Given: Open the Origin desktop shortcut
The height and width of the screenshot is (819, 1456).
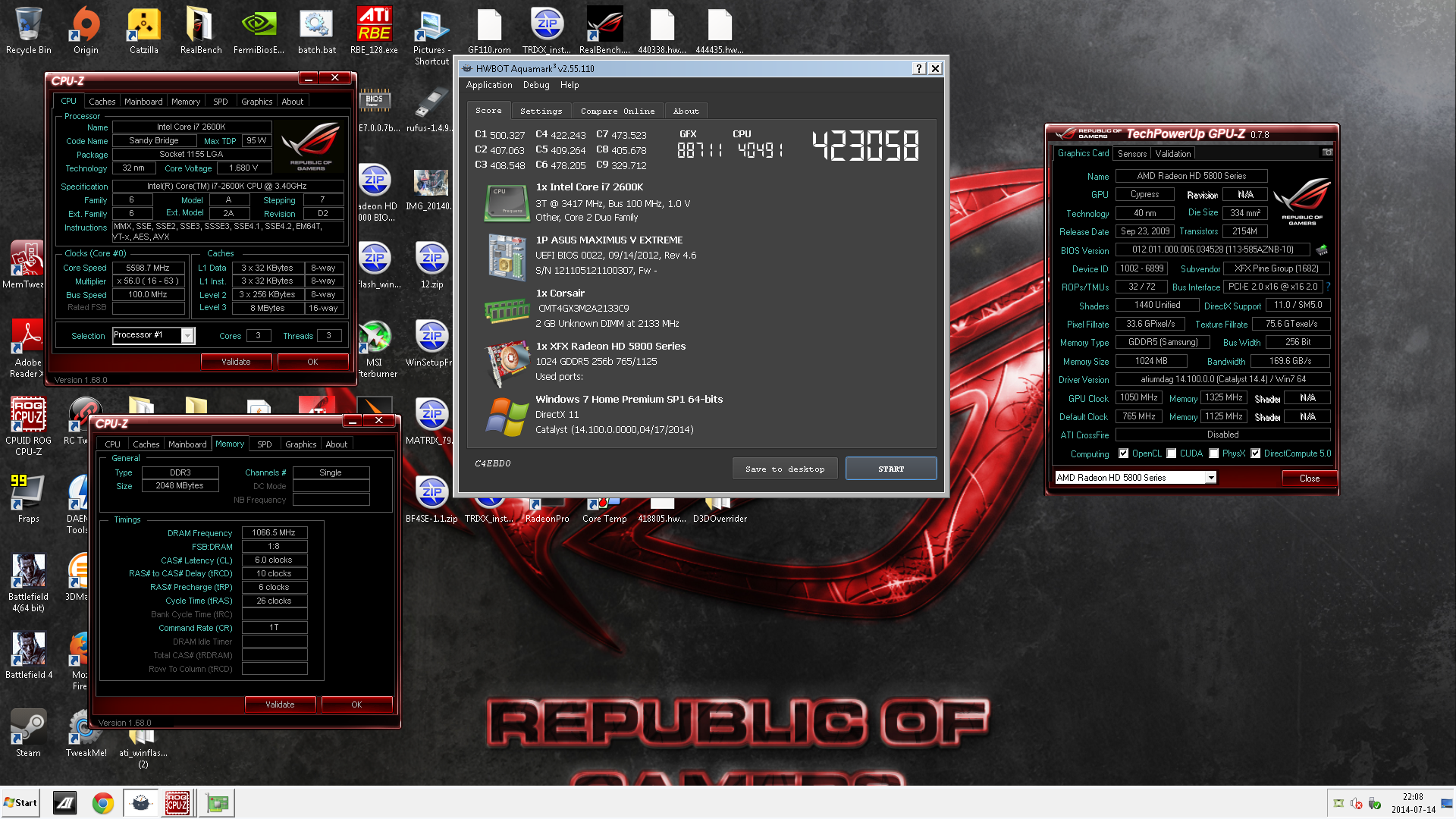Looking at the screenshot, I should [86, 30].
